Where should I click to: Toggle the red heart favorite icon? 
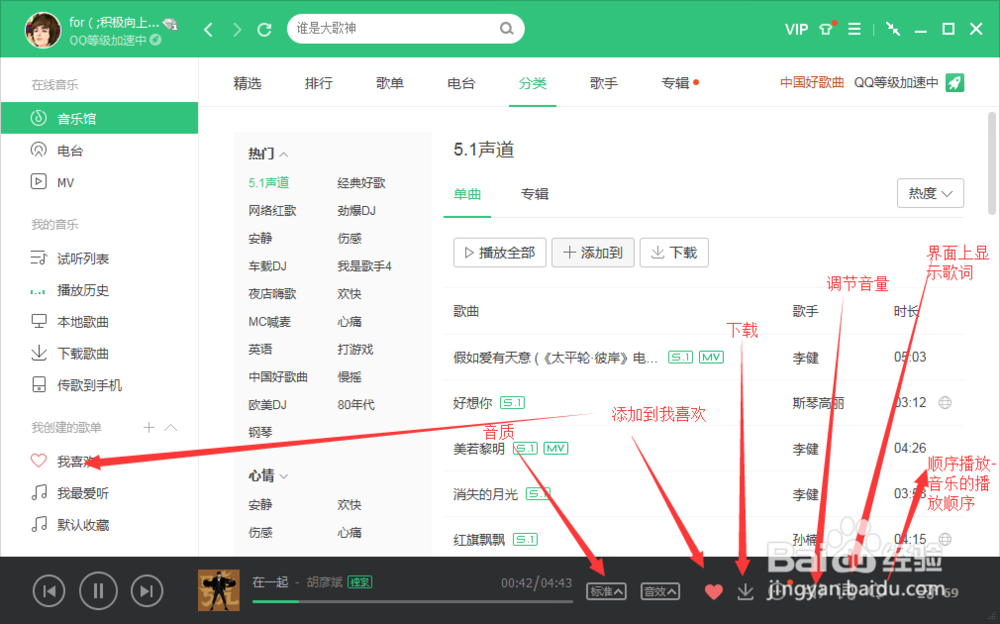coord(714,592)
